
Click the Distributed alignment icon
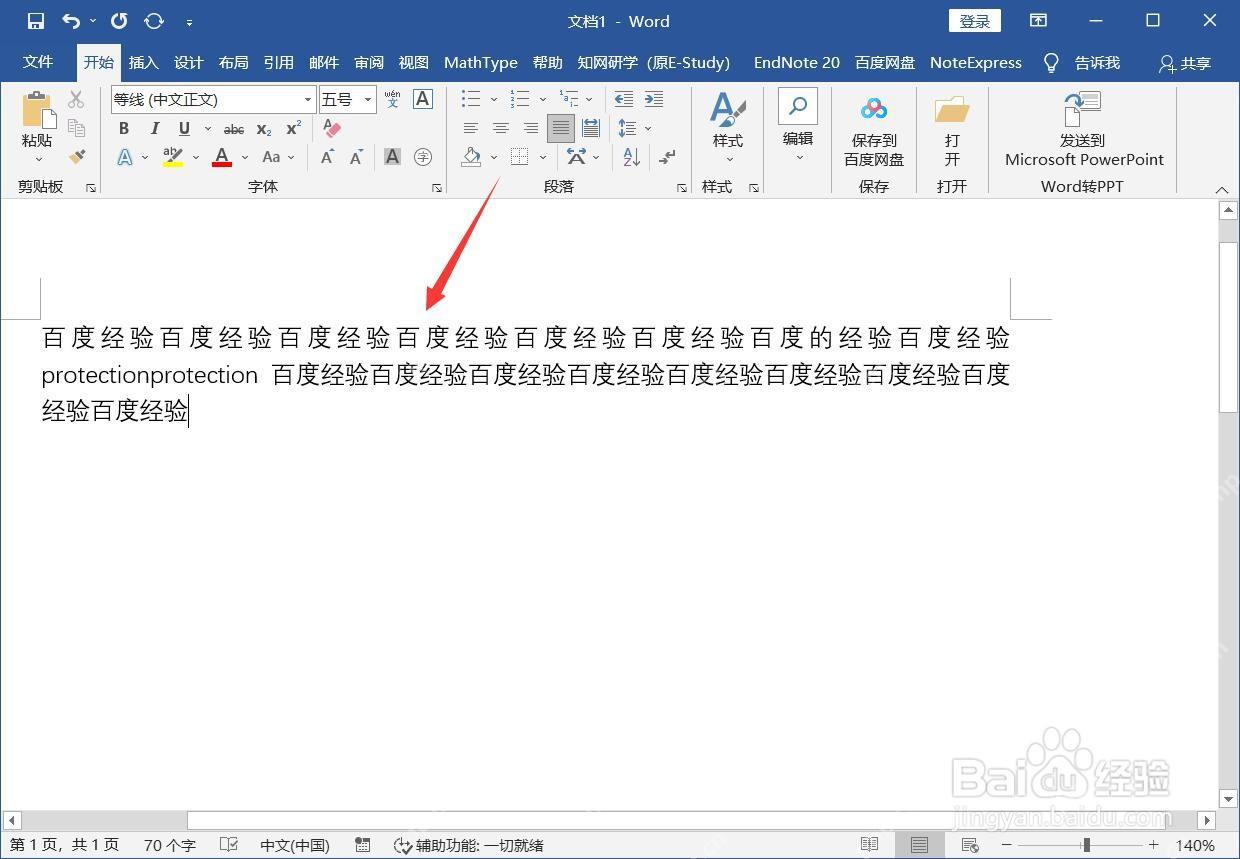(590, 128)
